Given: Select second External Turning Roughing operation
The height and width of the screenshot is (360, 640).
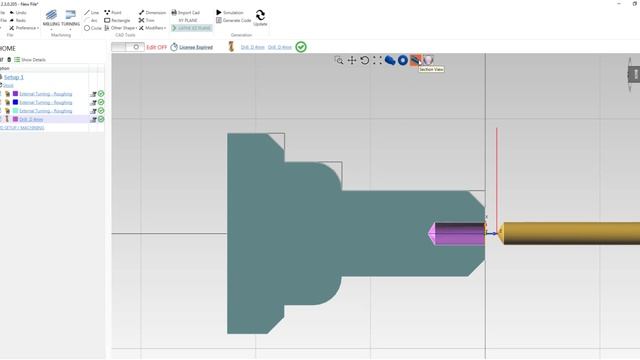Looking at the screenshot, I should coord(46,102).
